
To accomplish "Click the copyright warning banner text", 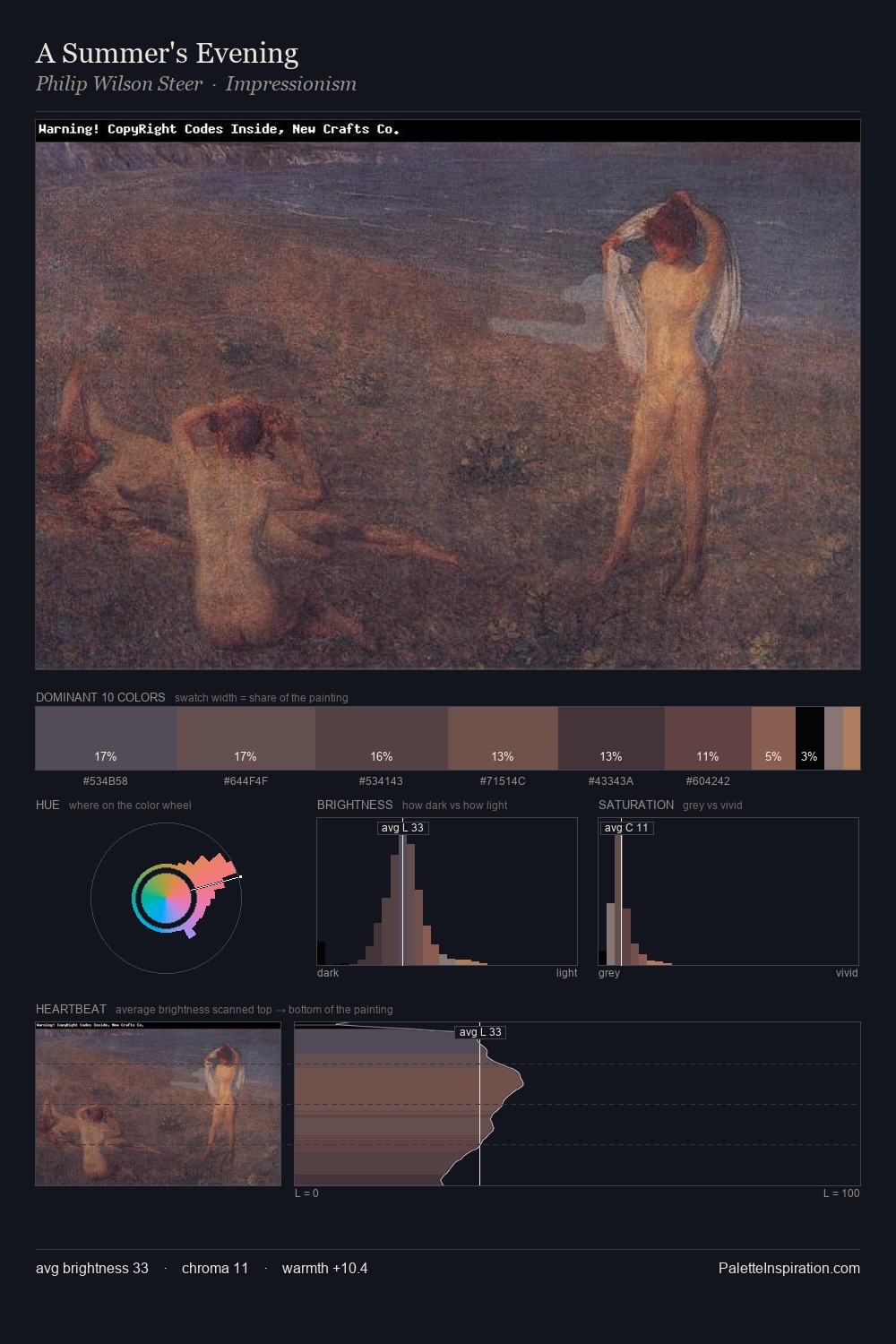I will [x=220, y=129].
